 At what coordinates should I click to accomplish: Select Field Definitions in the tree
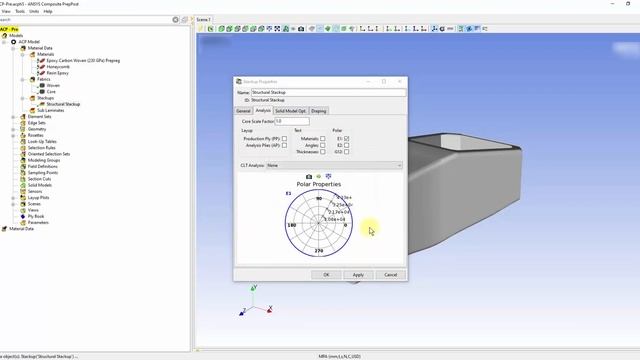coord(42,167)
